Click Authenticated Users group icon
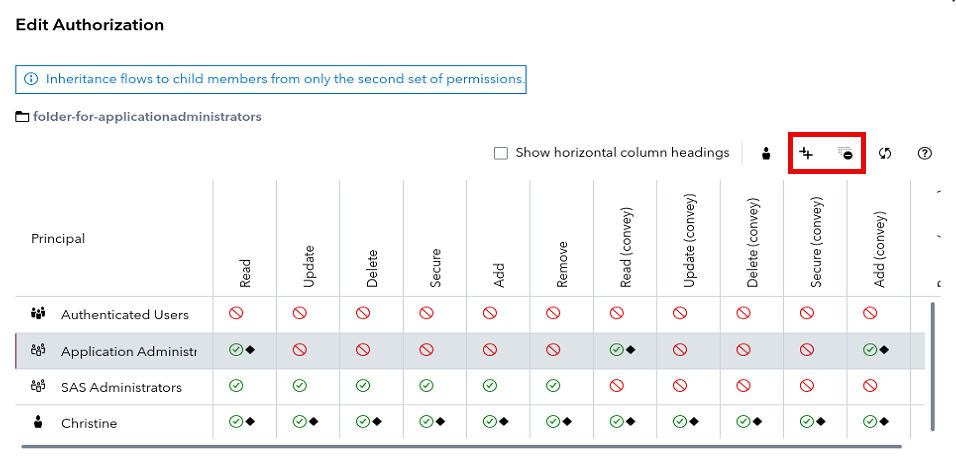The image size is (956, 466). click(x=39, y=314)
